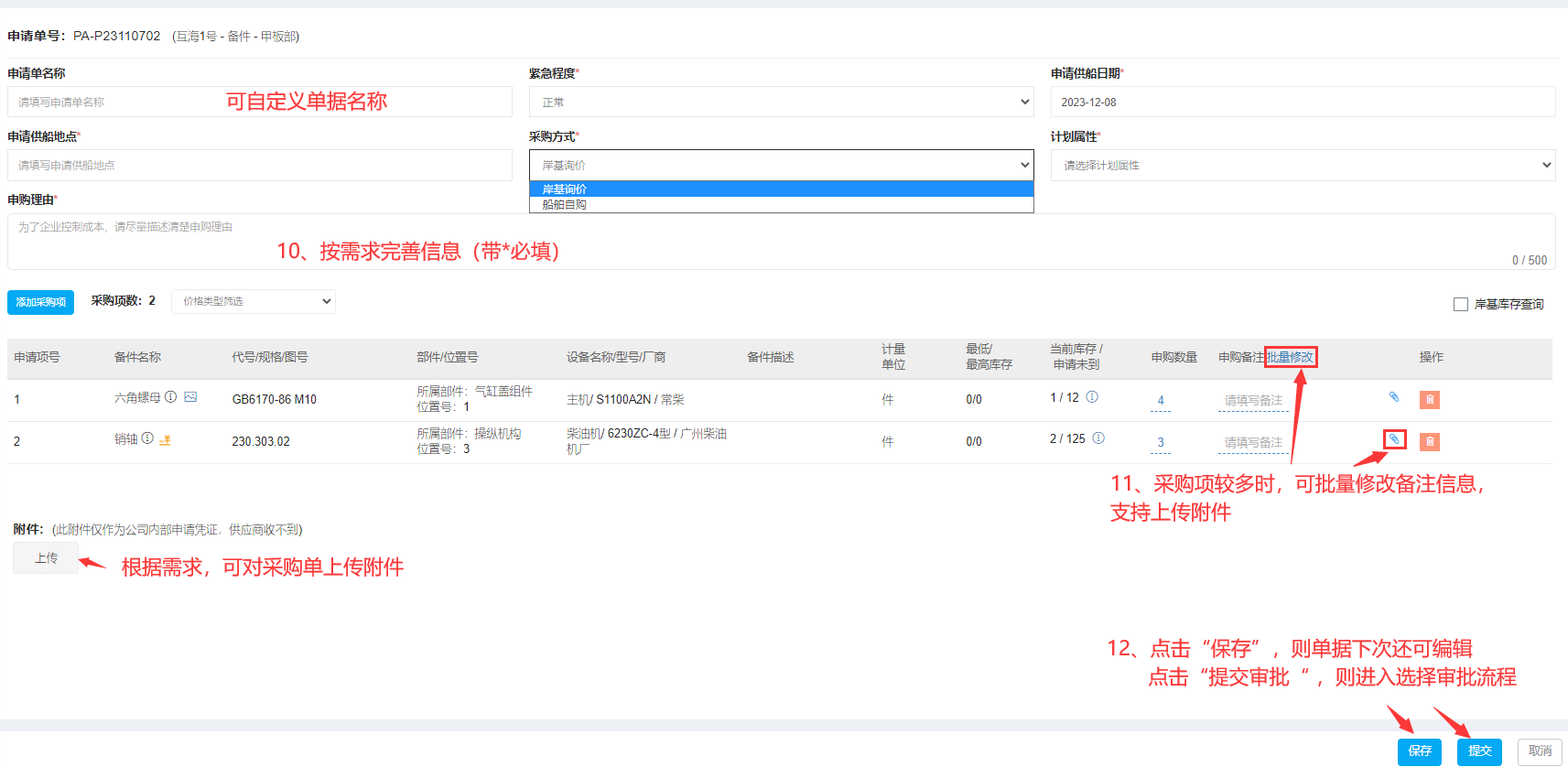Click the code 230.303.02
Viewport: 1568px width, 767px height.
[x=261, y=441]
